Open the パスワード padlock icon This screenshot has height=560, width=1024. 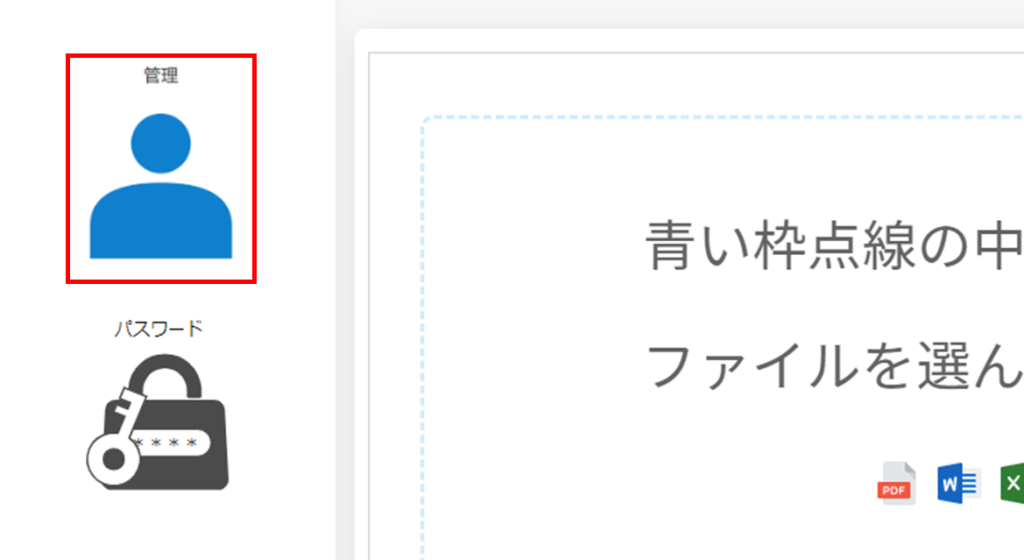[x=158, y=422]
